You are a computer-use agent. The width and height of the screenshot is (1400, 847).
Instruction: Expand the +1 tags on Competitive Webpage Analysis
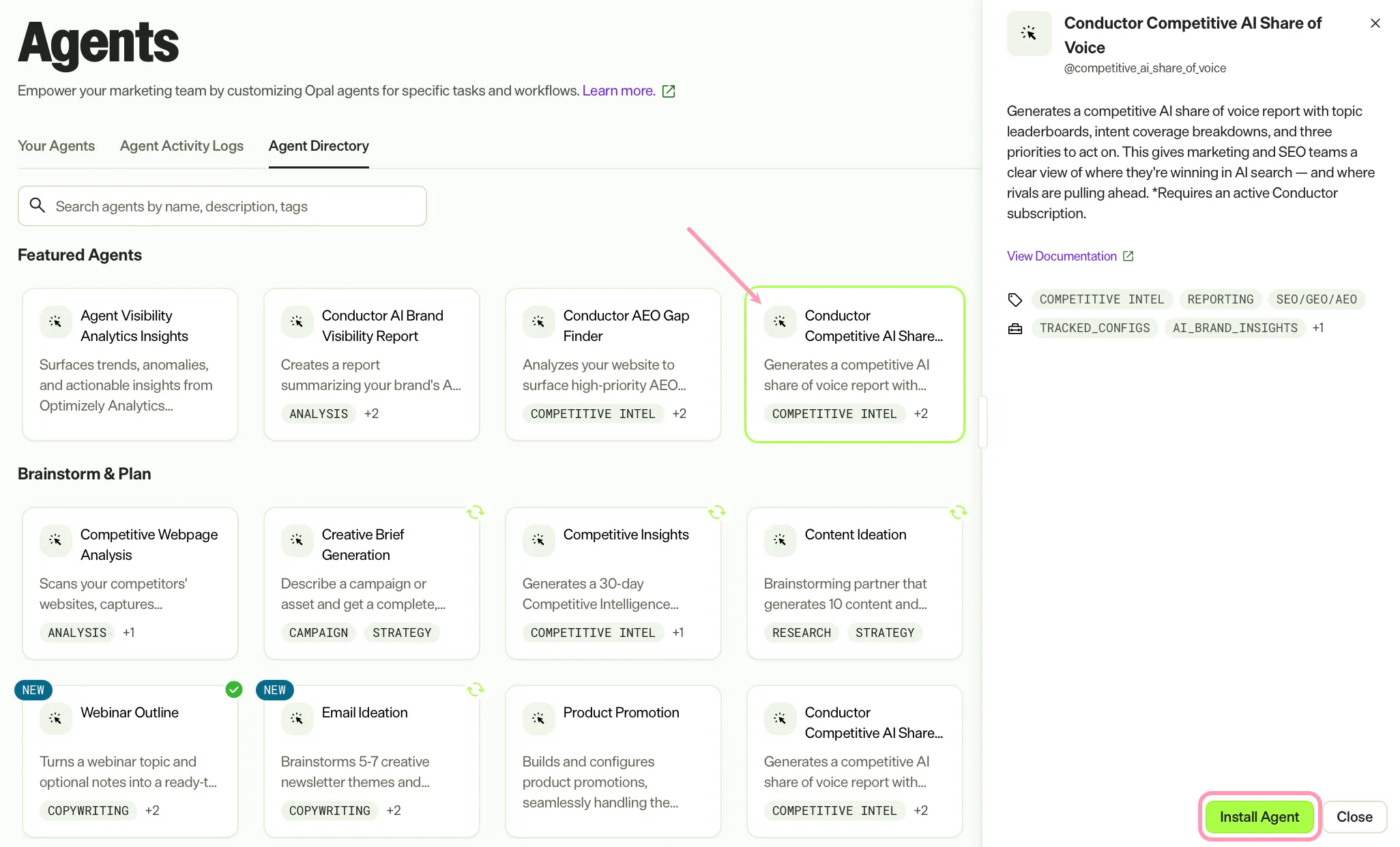(x=129, y=633)
